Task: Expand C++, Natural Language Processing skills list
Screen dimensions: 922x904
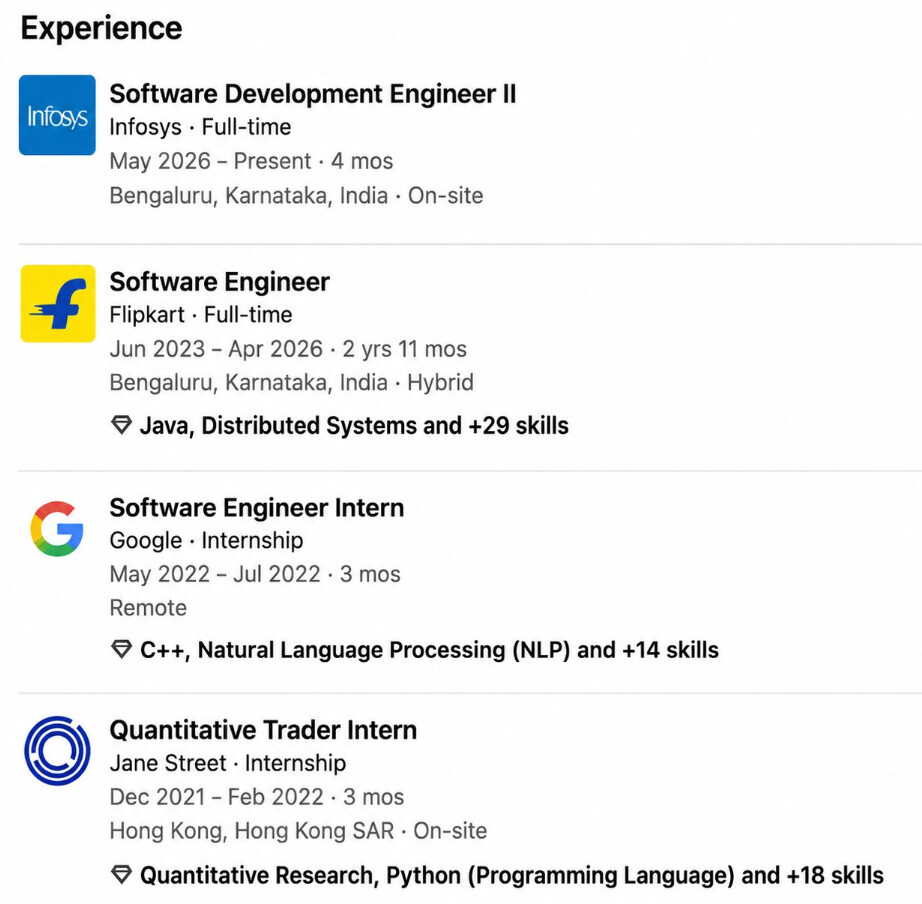Action: click(x=429, y=650)
